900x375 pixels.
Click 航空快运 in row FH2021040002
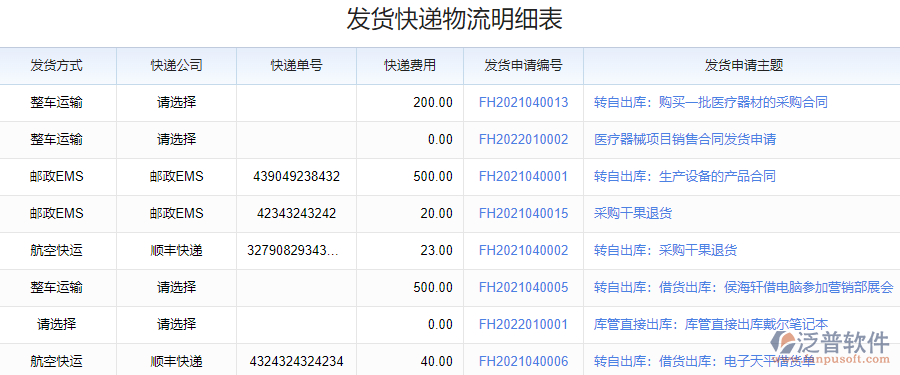tap(56, 250)
